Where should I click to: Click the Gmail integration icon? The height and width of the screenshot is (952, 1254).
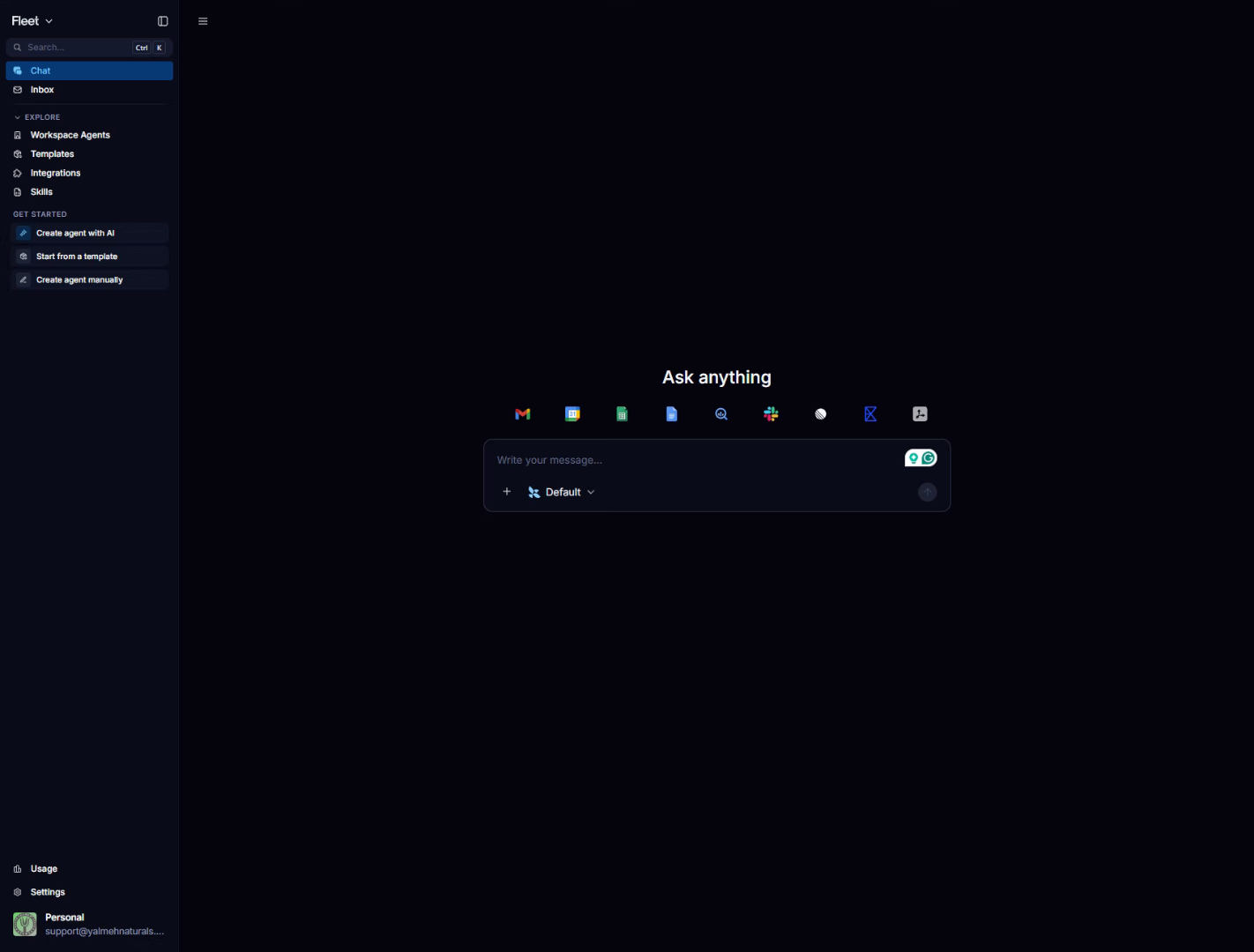523,414
